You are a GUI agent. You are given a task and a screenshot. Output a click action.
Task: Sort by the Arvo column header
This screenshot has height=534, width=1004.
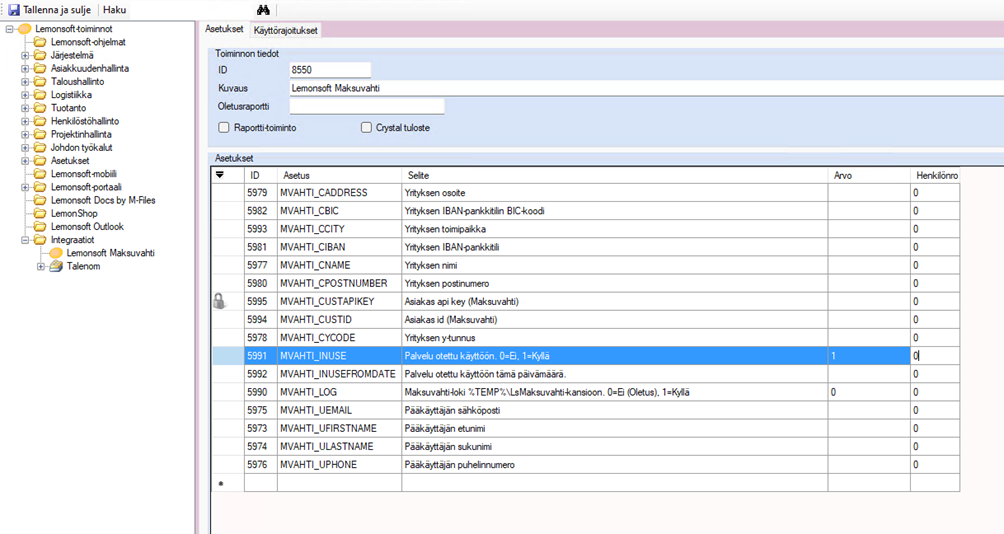[x=868, y=175]
